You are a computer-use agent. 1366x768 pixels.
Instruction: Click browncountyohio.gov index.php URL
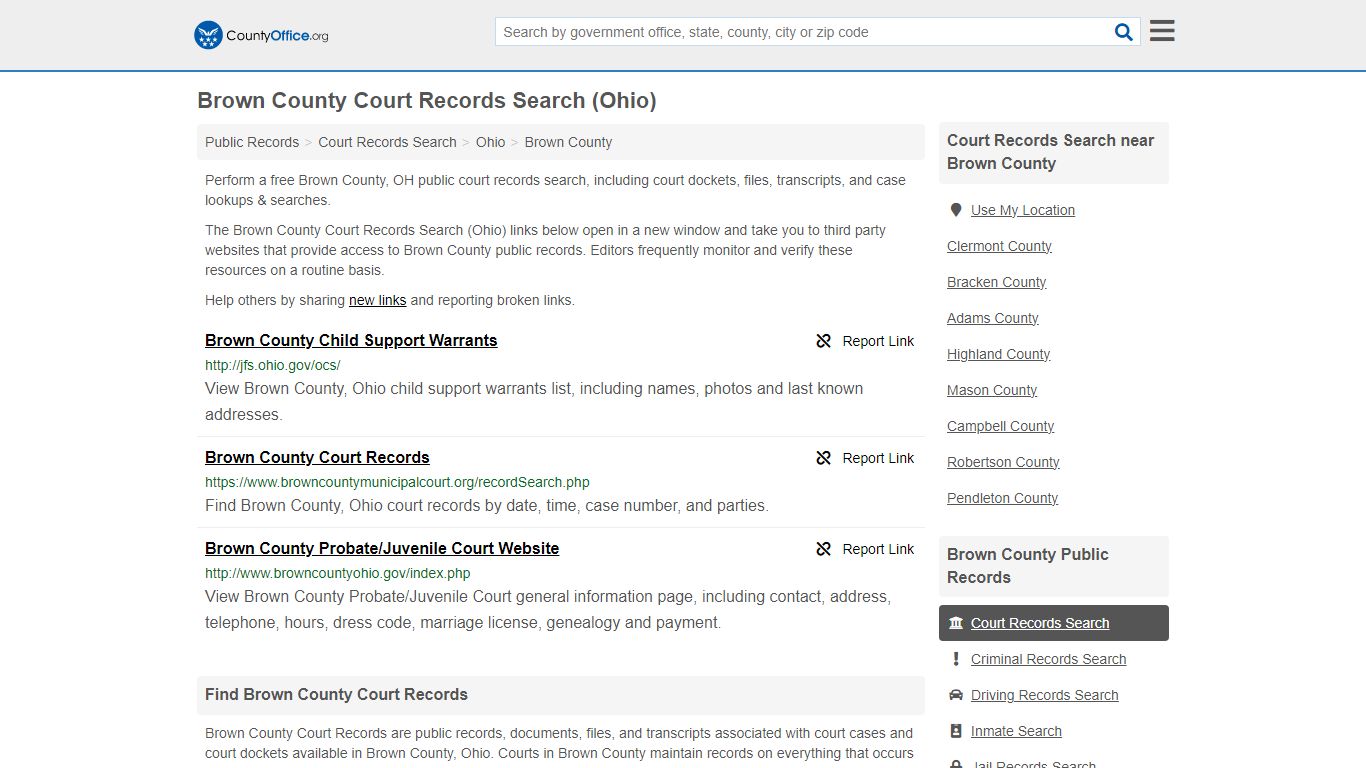[x=337, y=573]
